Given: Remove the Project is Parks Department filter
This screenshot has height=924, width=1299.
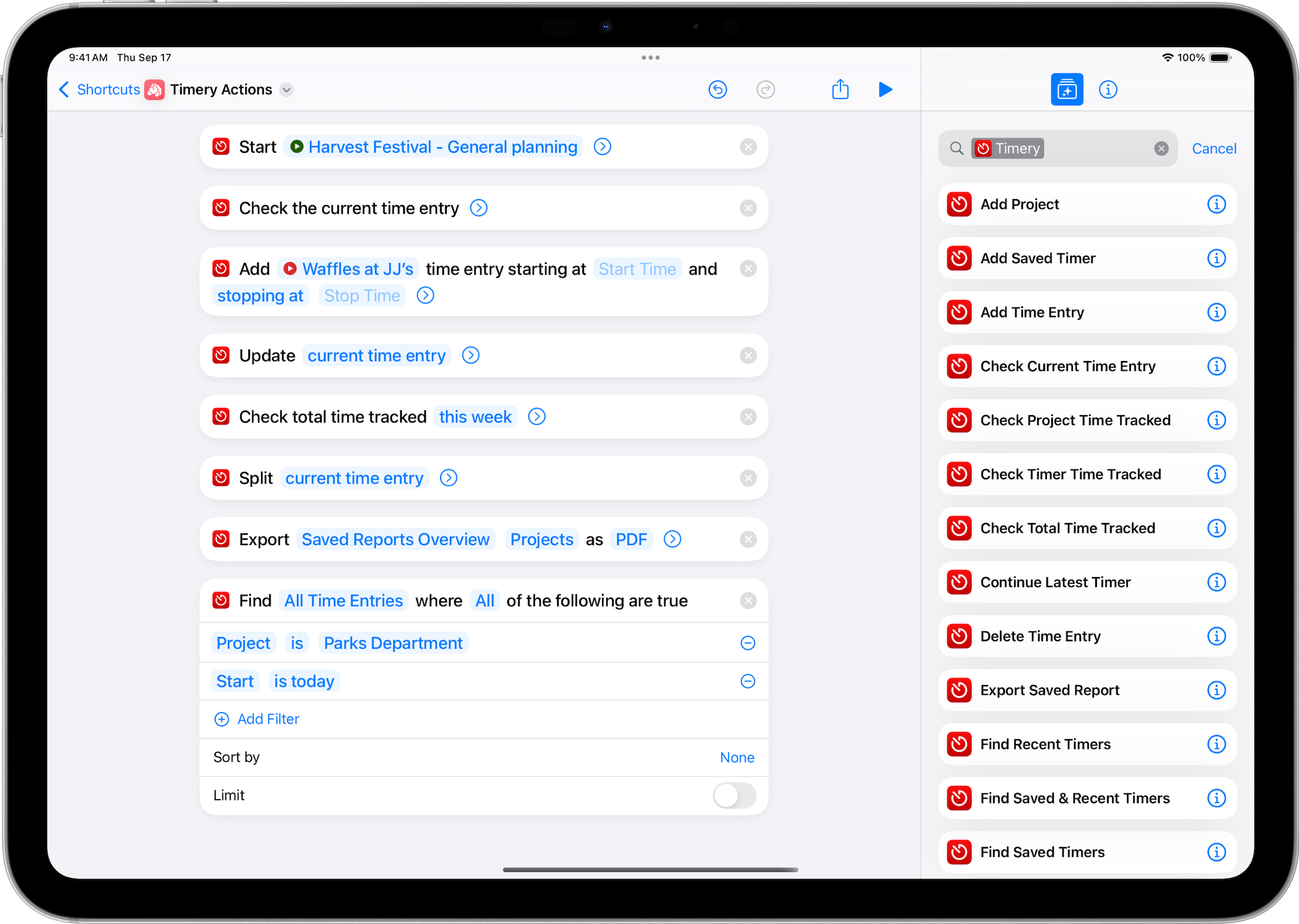Looking at the screenshot, I should [747, 643].
